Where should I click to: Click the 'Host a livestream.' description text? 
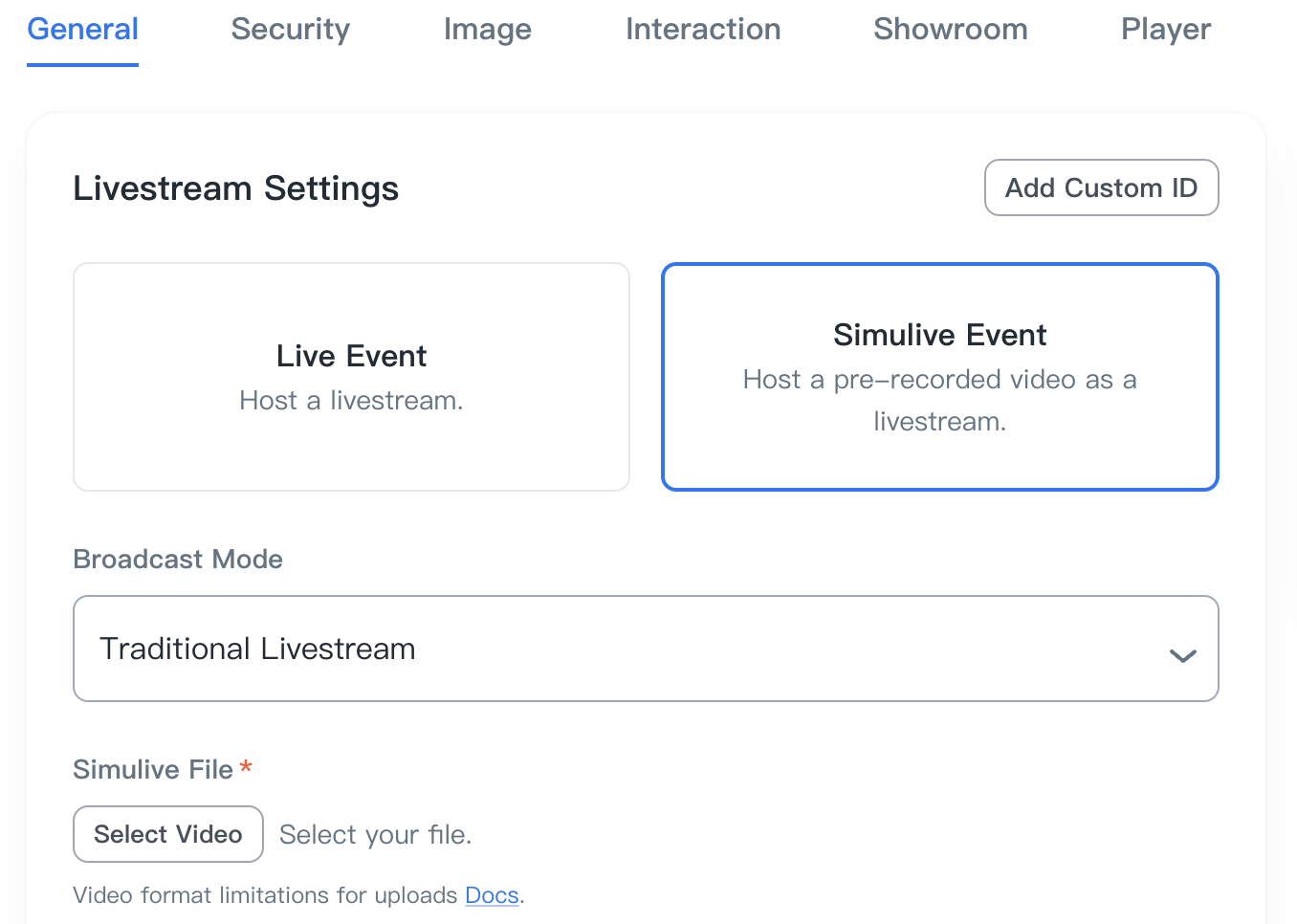click(x=351, y=401)
